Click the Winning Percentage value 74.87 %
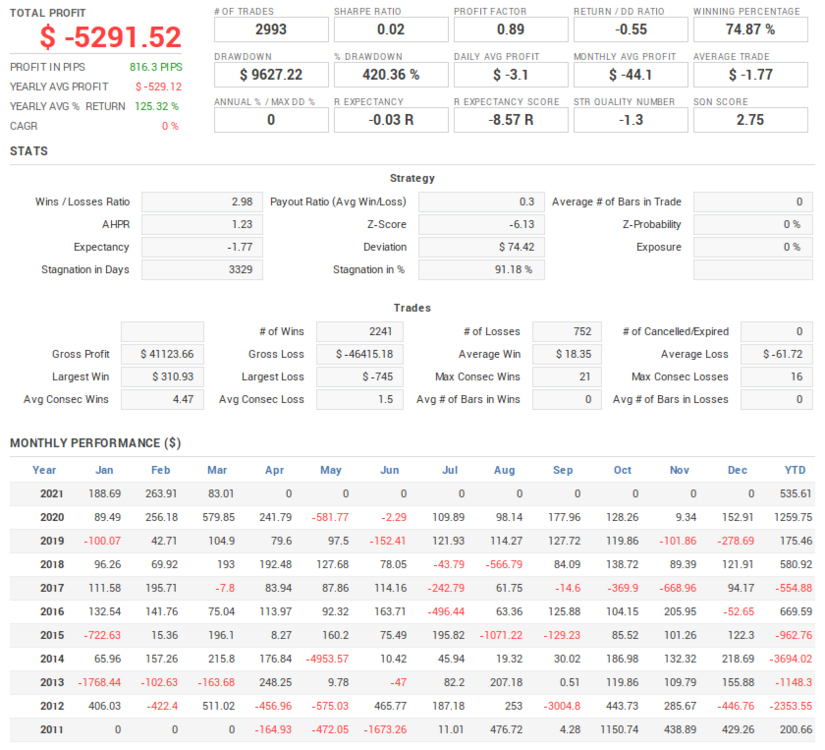The width and height of the screenshot is (825, 750). click(750, 29)
